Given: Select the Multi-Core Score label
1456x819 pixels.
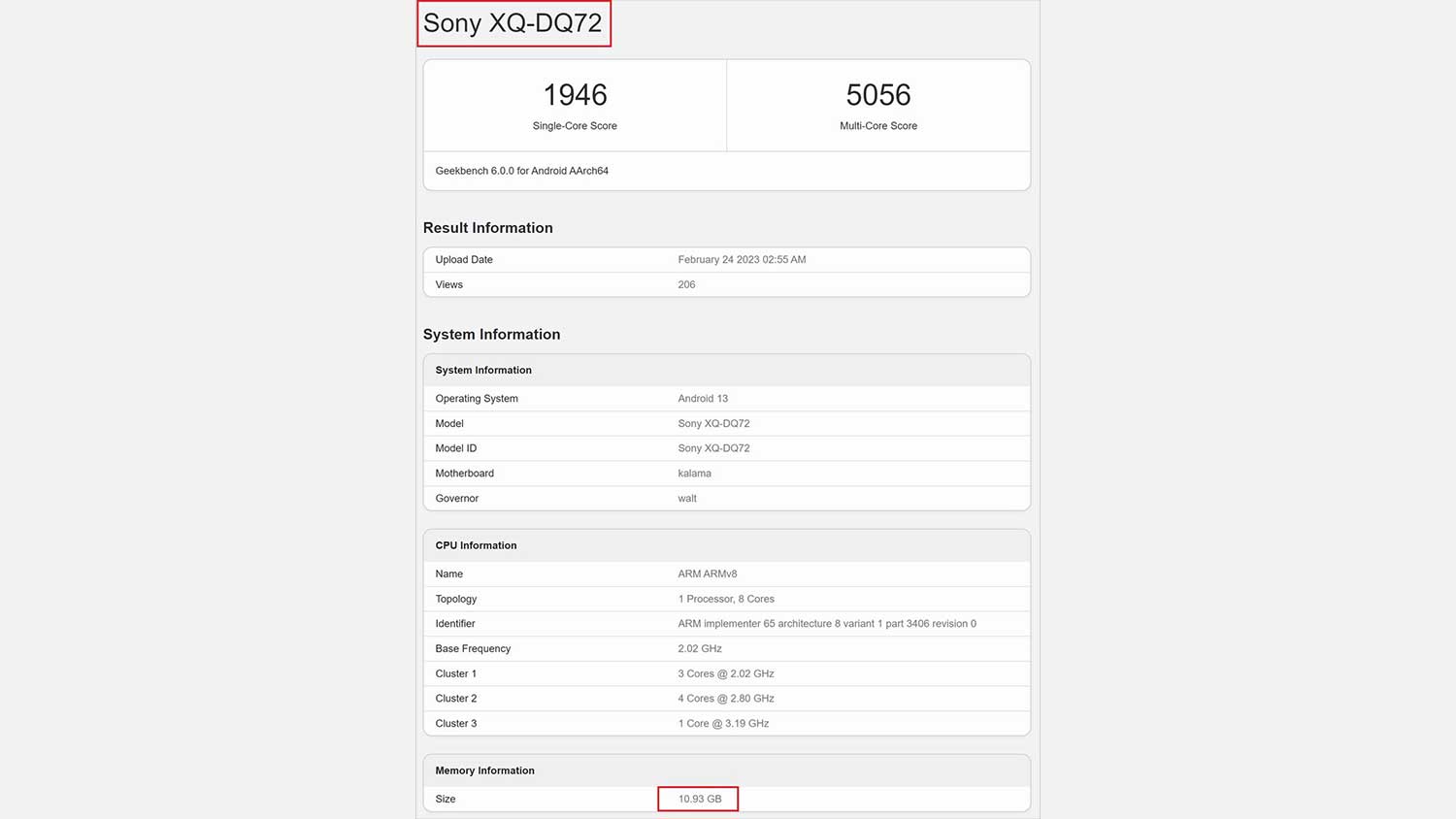Looking at the screenshot, I should [x=877, y=126].
